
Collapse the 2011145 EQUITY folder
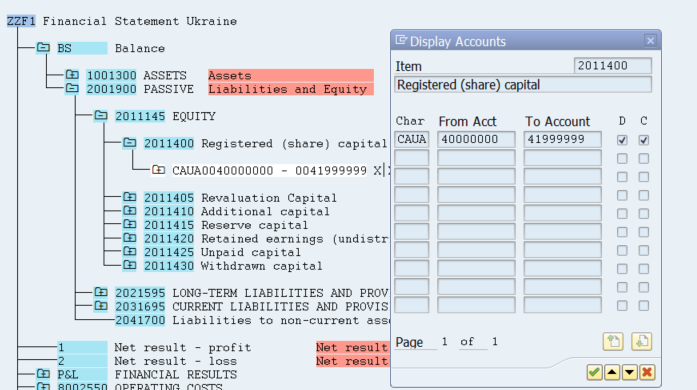pyautogui.click(x=101, y=116)
